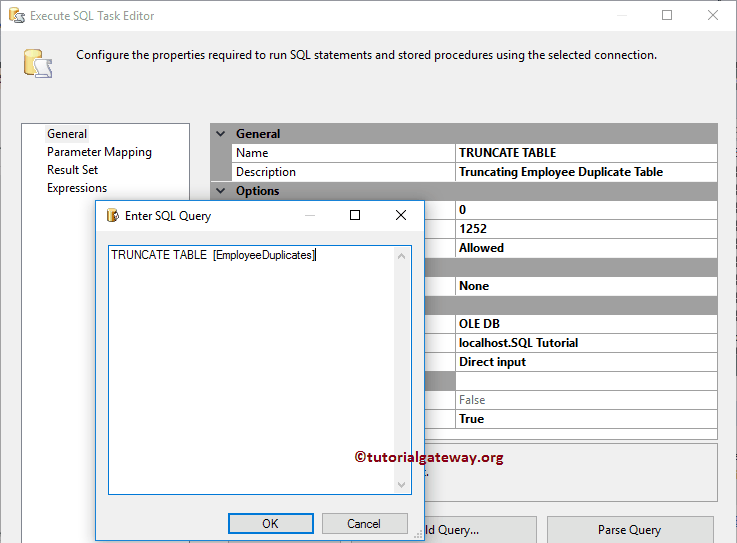Close the Enter SQL Query dialog
Image resolution: width=737 pixels, height=543 pixels.
tap(401, 215)
